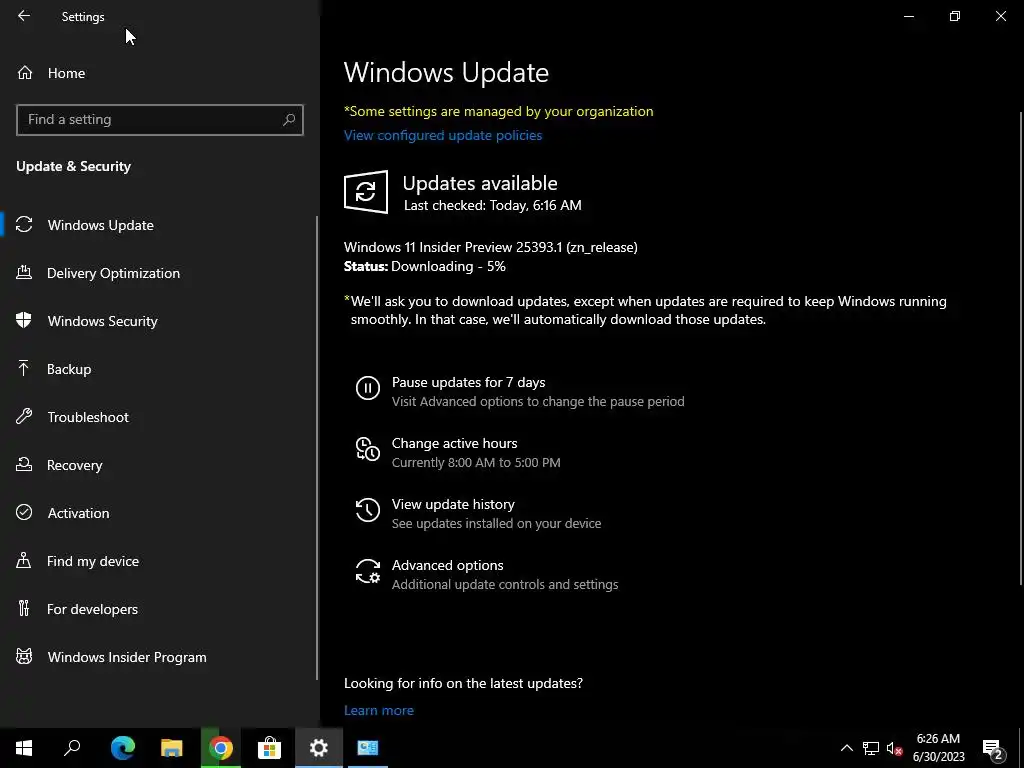Click the back arrow in Settings
The width and height of the screenshot is (1024, 768).
24,16
